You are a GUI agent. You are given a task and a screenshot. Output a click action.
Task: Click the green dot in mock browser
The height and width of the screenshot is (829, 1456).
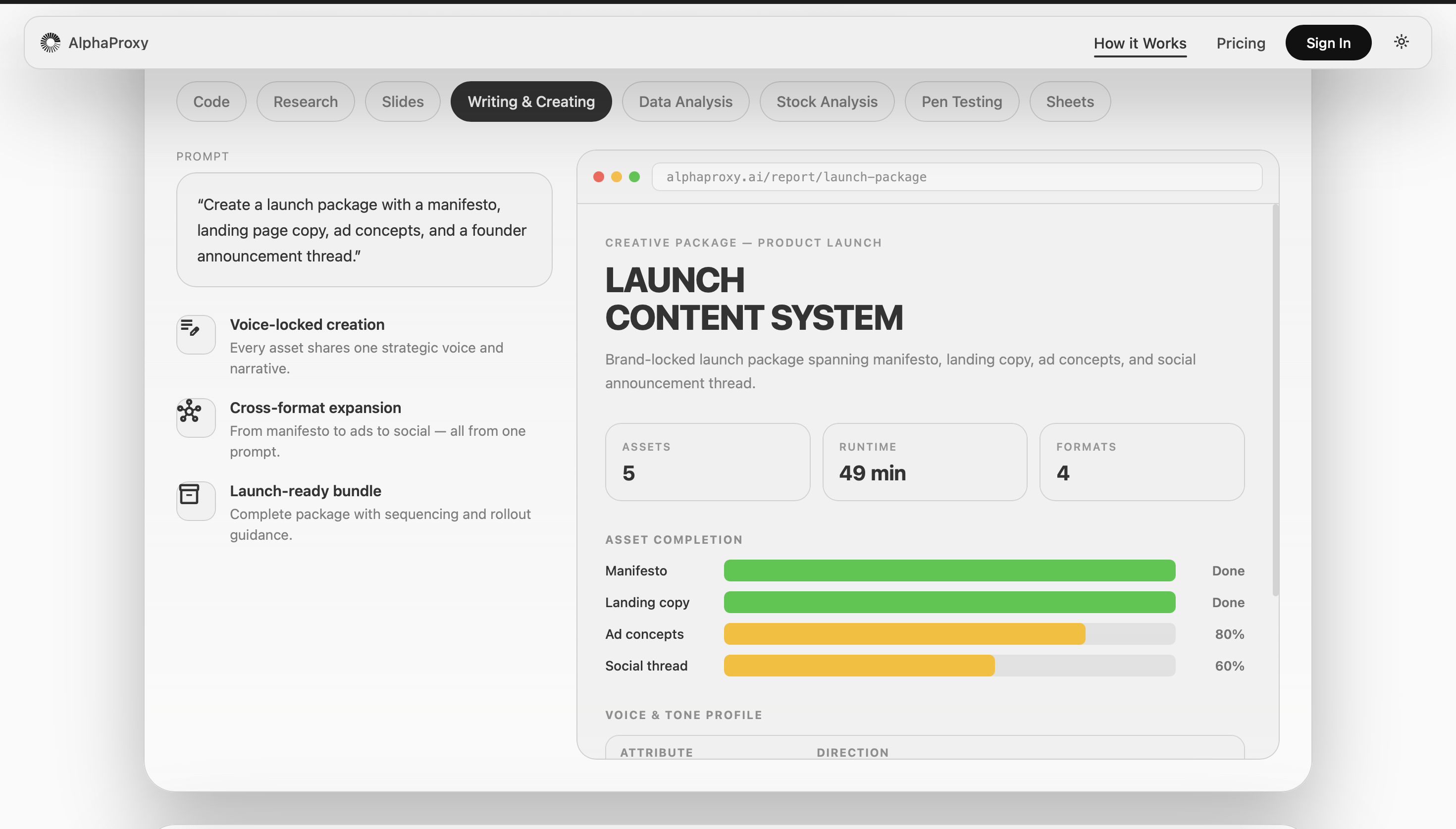[x=634, y=177]
